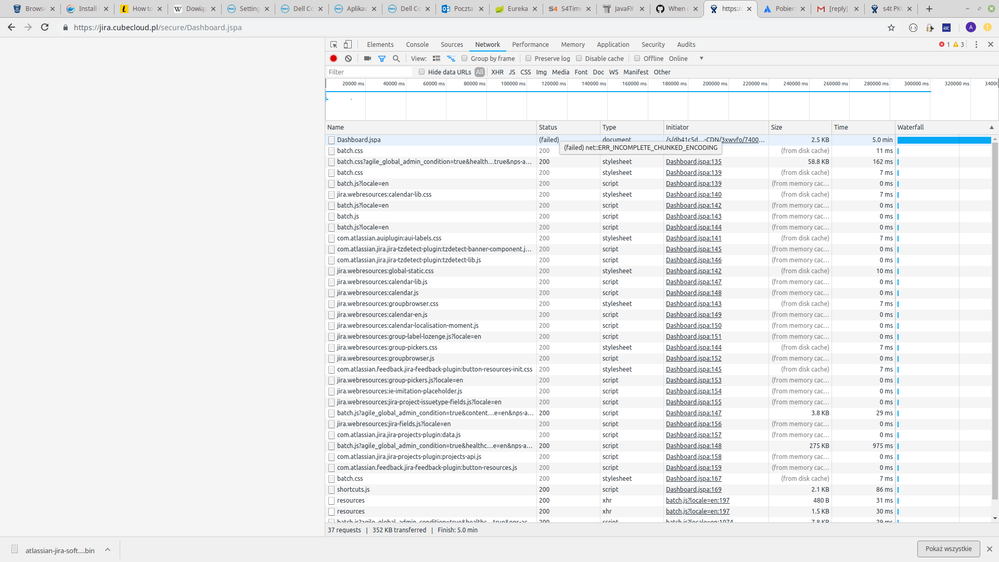Viewport: 999px width, 562px height.
Task: Open batch.js?locale=en:197 initiator link for 480 B row
Action: 698,500
